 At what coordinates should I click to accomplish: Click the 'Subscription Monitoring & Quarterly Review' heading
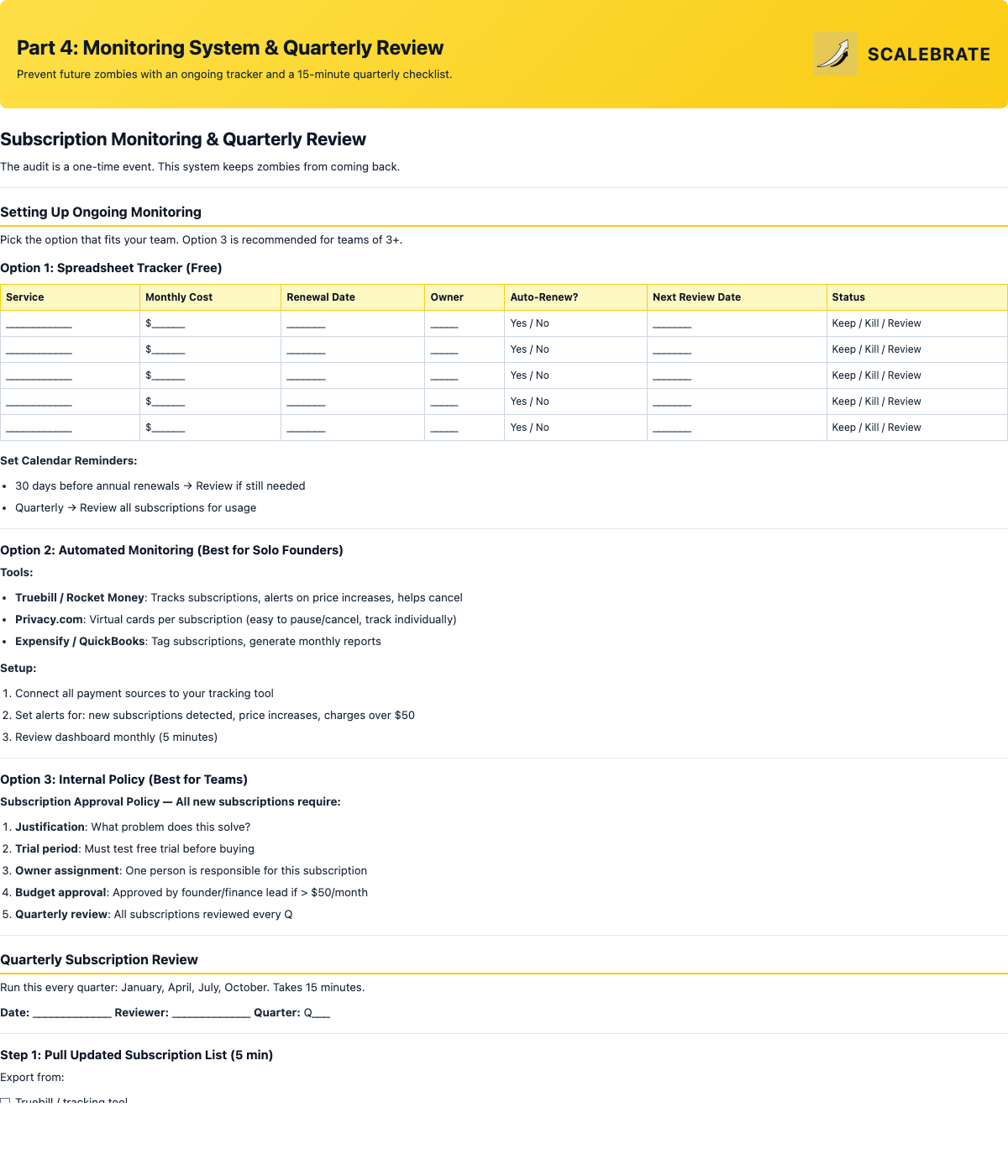183,139
